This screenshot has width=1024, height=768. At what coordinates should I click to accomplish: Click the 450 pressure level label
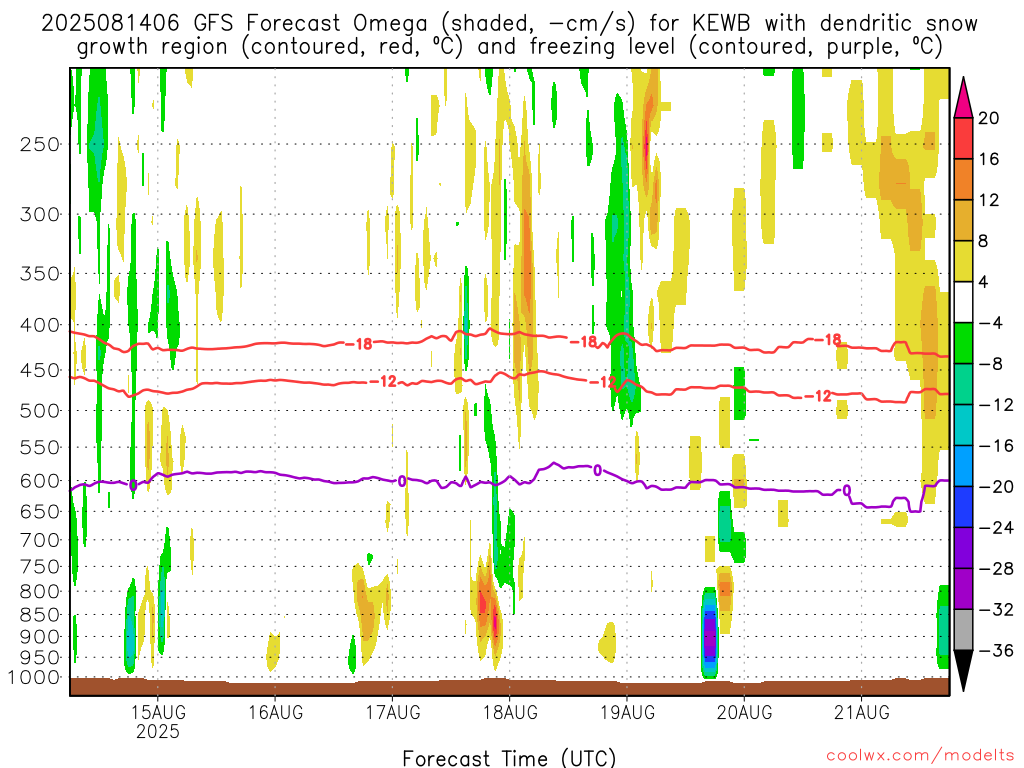tap(40, 370)
